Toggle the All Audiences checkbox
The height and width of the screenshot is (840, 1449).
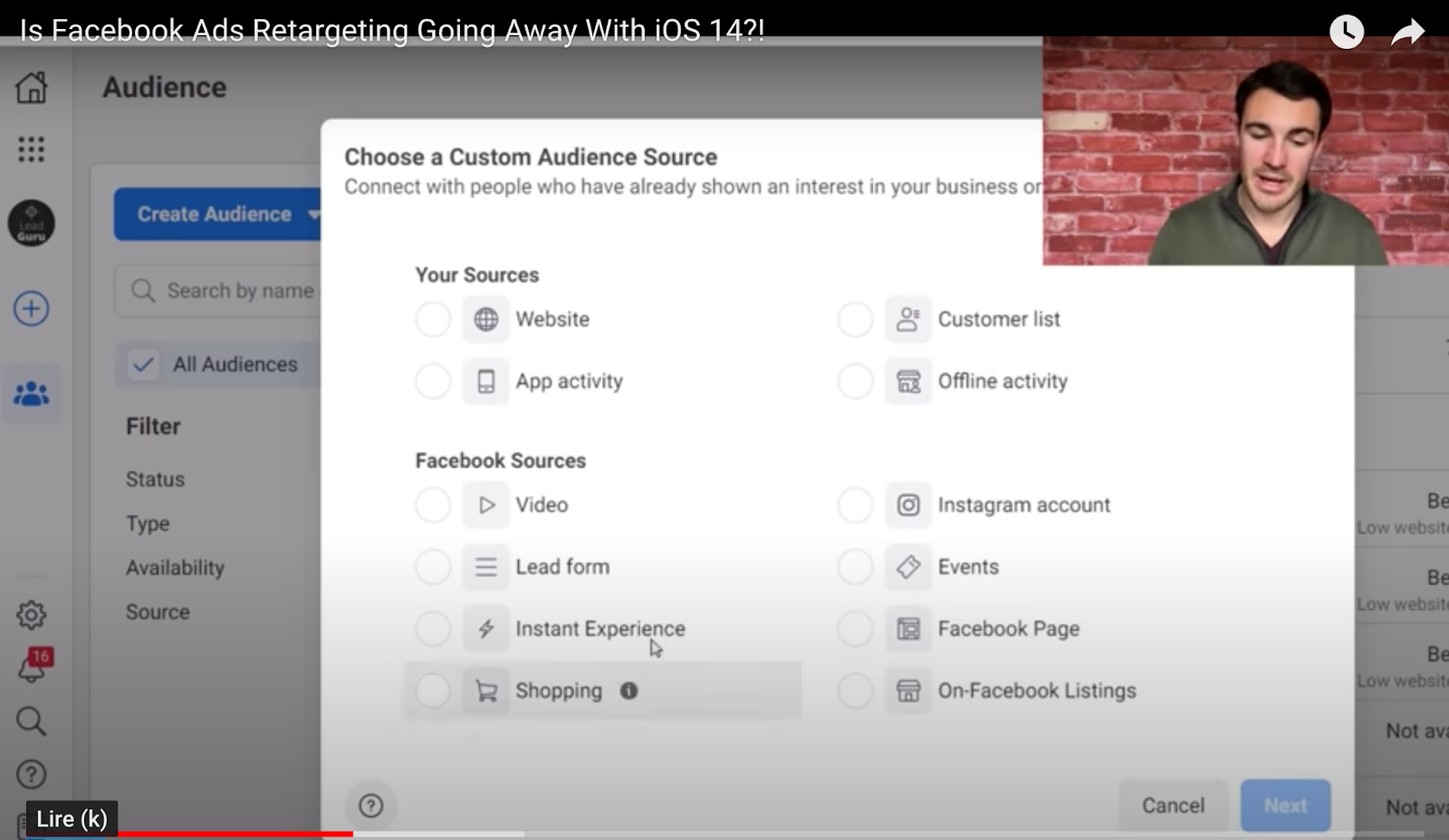pos(142,365)
